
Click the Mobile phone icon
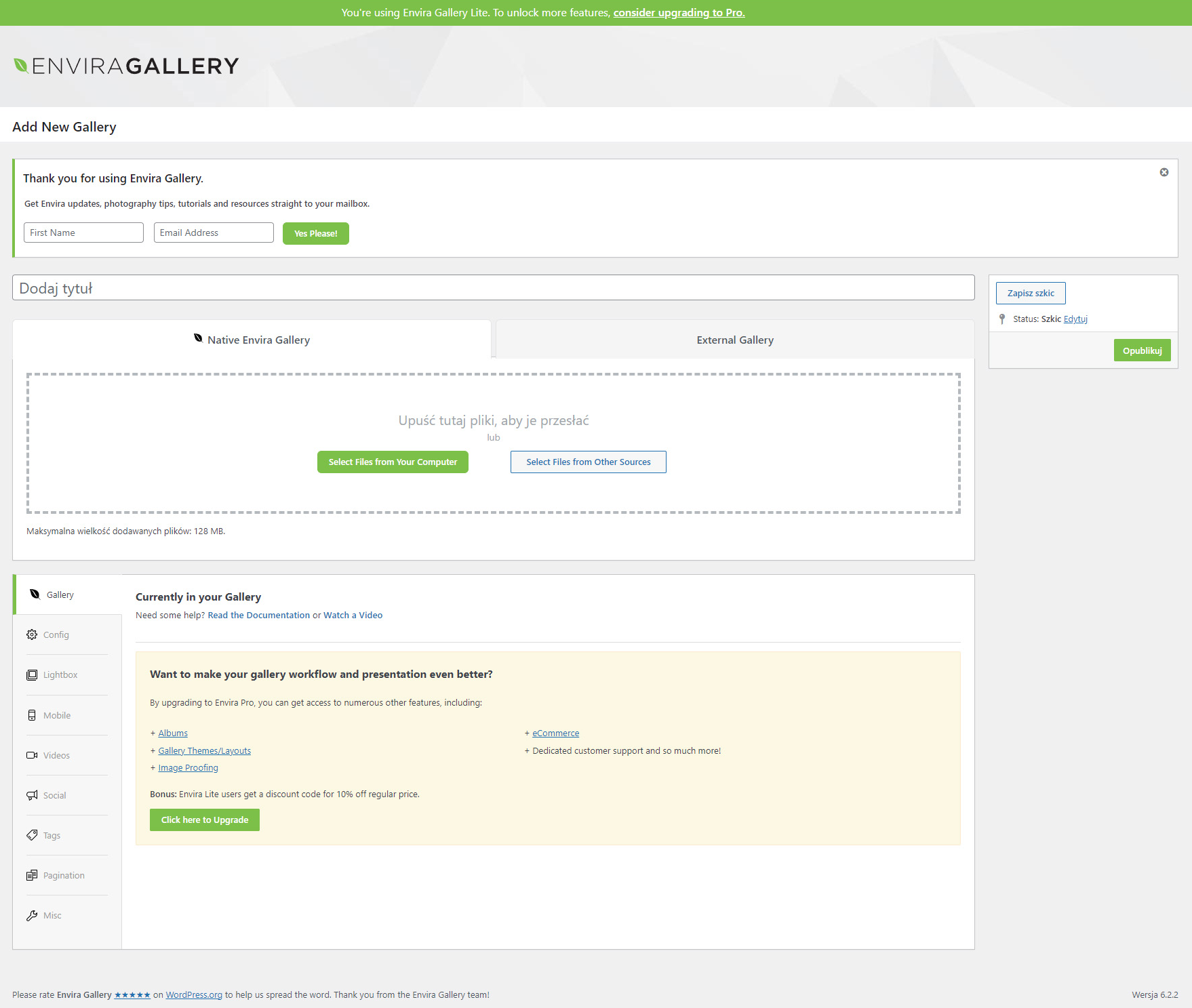(x=32, y=715)
